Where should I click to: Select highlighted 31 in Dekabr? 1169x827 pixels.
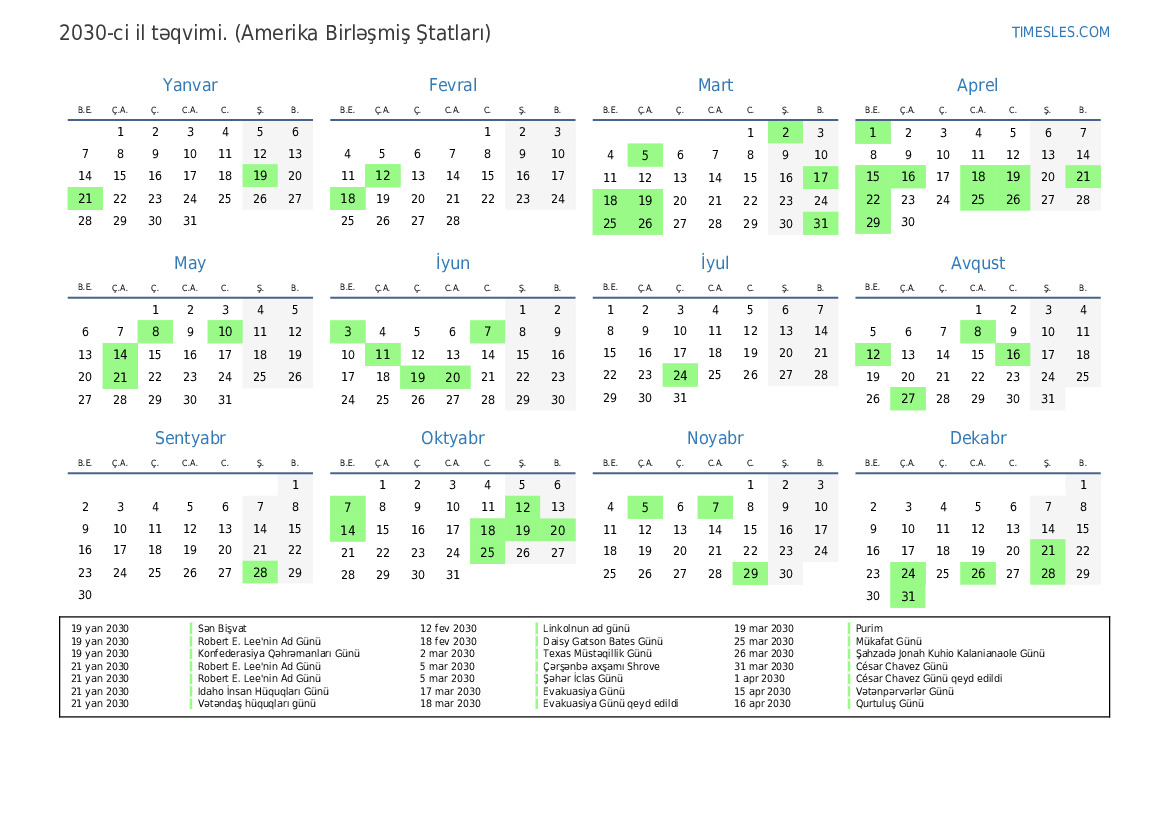[908, 597]
